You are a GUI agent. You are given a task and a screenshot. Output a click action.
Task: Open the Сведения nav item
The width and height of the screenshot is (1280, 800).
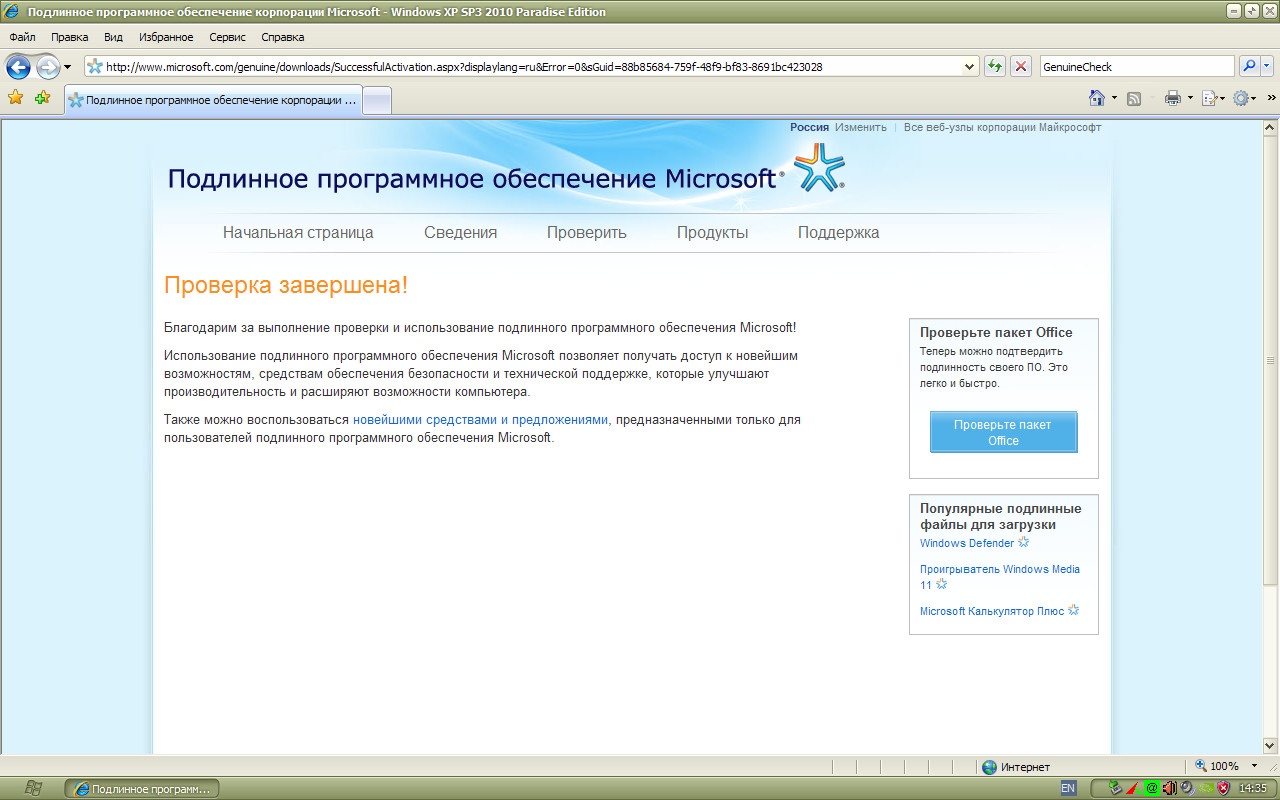pos(460,232)
